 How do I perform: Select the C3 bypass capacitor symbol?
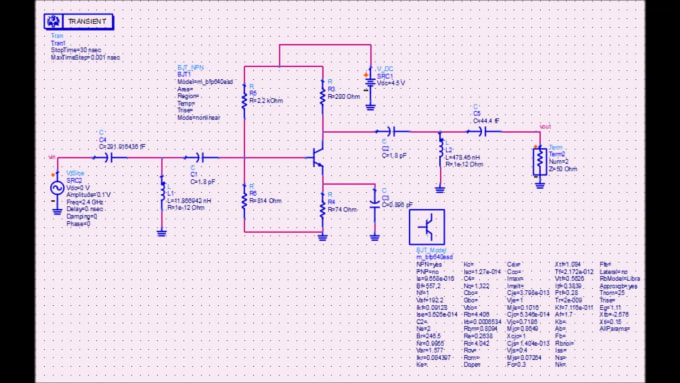click(375, 203)
